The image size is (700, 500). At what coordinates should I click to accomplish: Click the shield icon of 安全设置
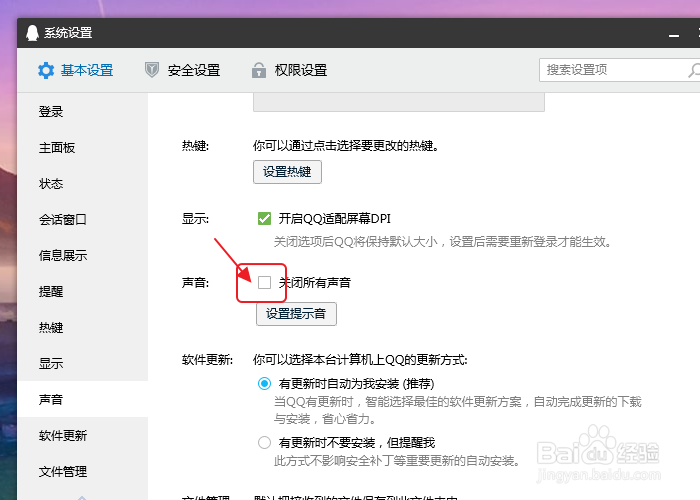click(152, 70)
